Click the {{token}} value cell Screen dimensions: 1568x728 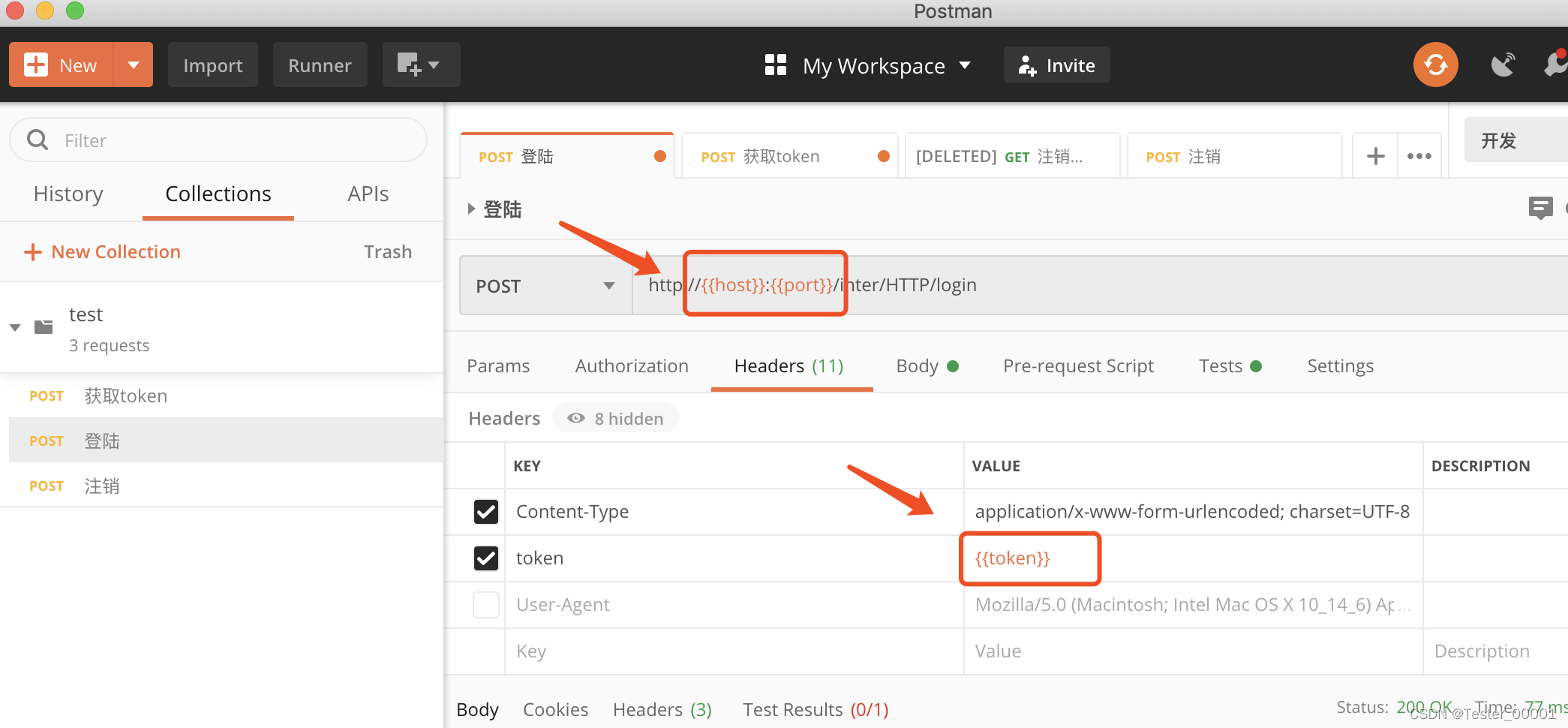(x=1193, y=558)
